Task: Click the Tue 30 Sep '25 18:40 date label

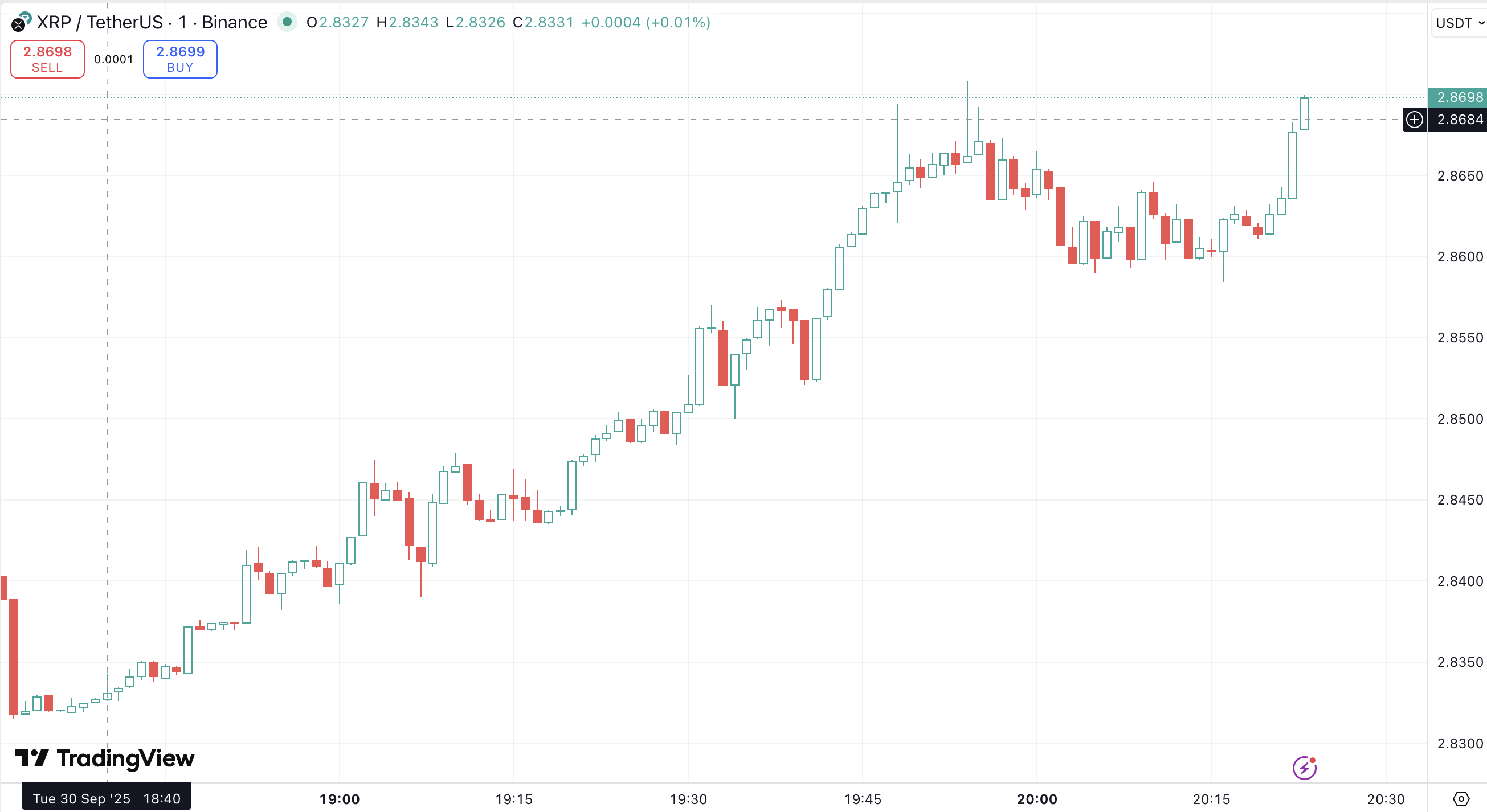Action: 106,799
